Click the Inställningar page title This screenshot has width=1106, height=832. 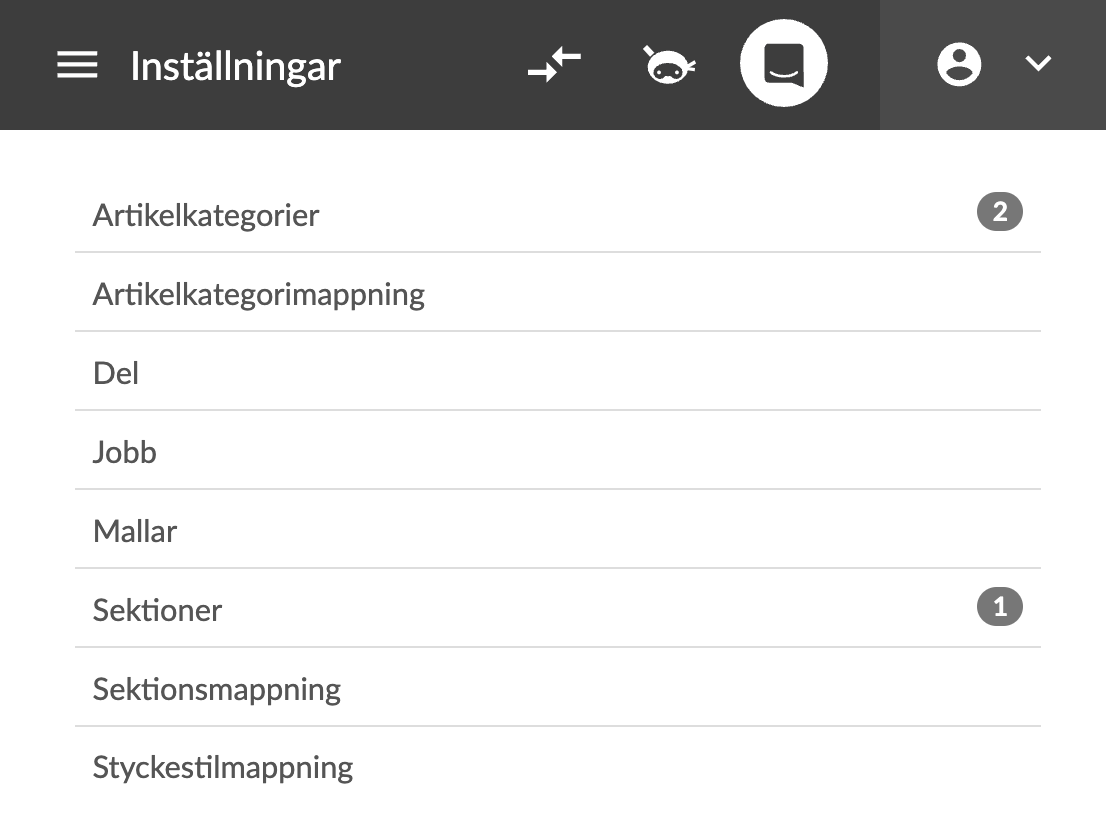(x=236, y=66)
